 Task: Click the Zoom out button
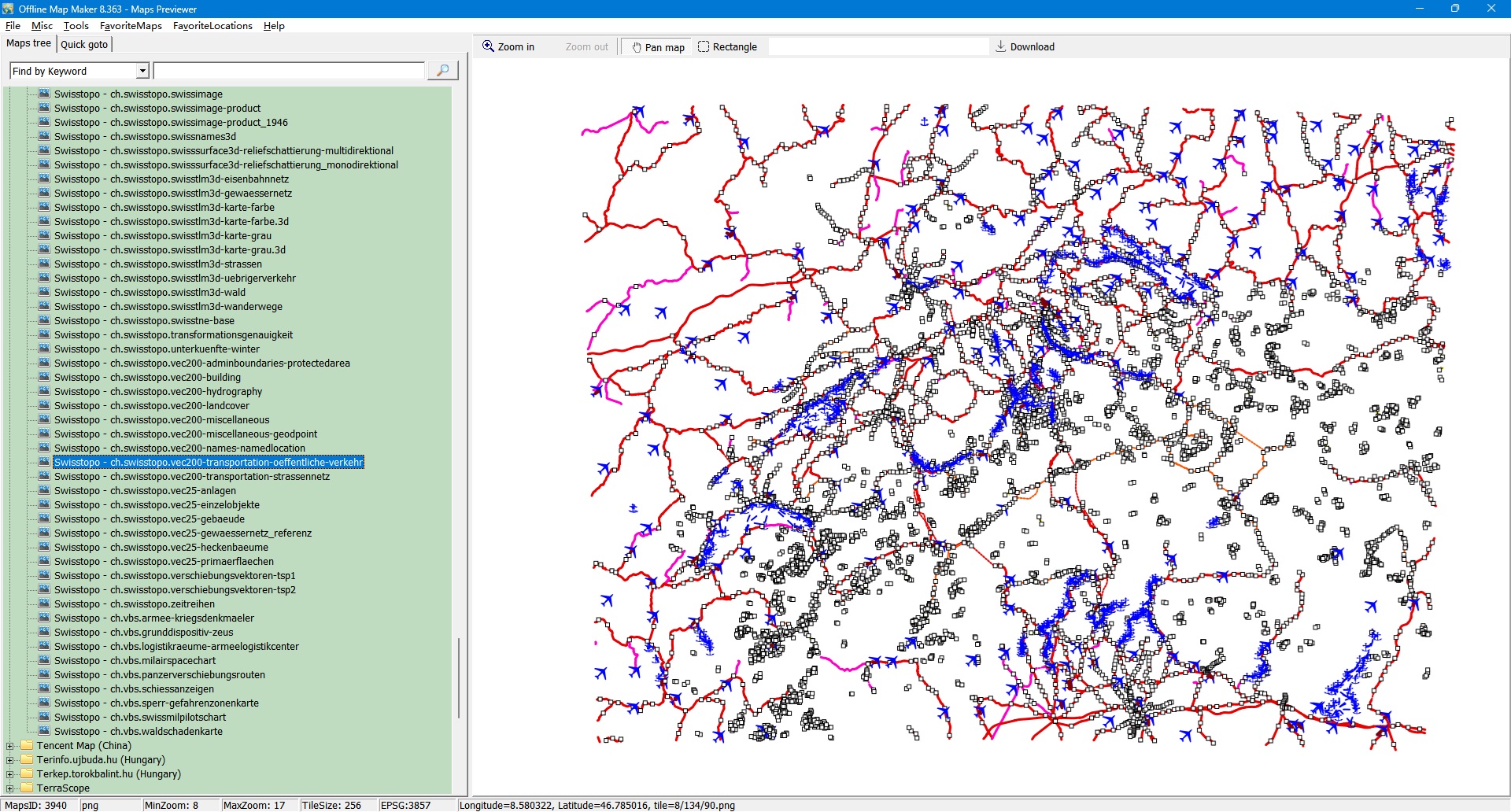point(586,47)
